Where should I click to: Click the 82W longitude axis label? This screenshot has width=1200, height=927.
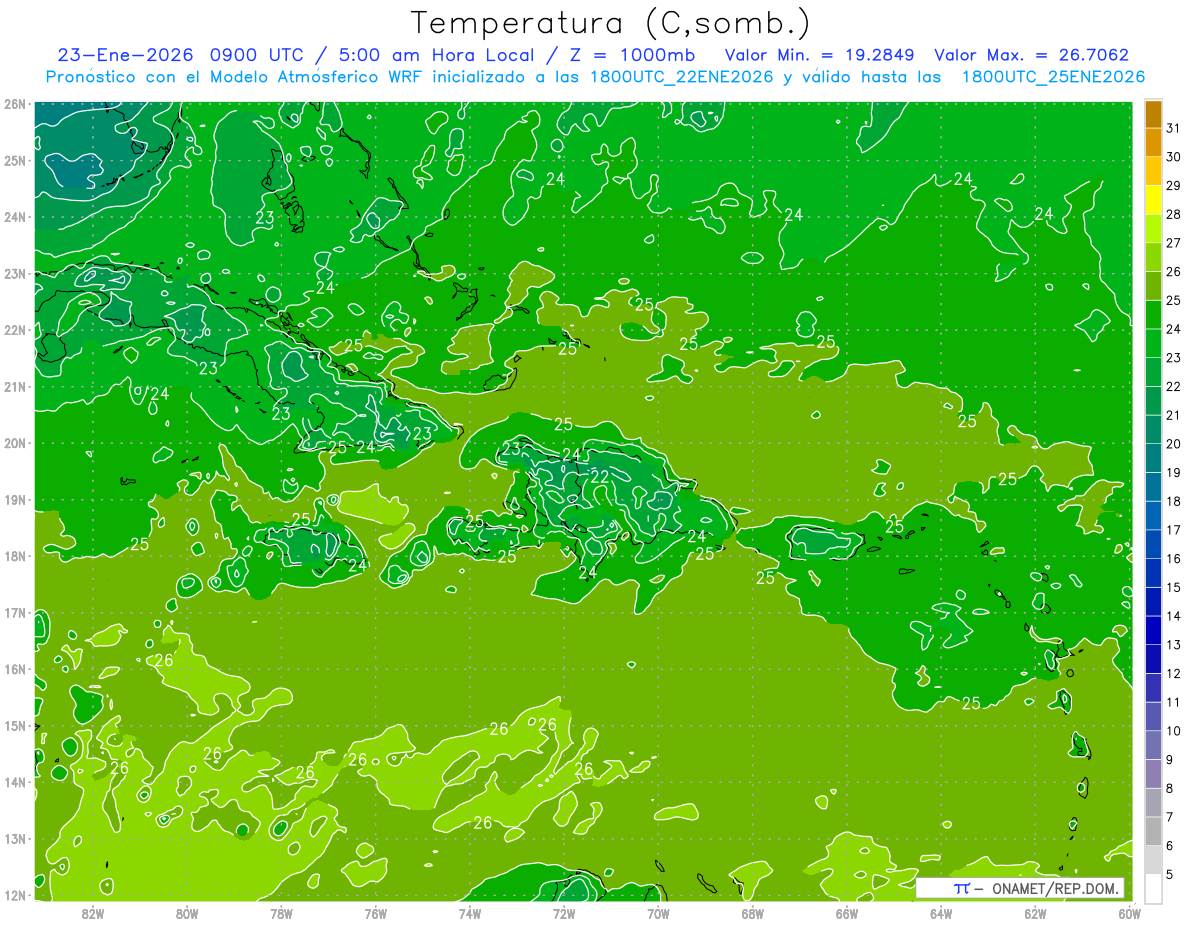(x=93, y=914)
